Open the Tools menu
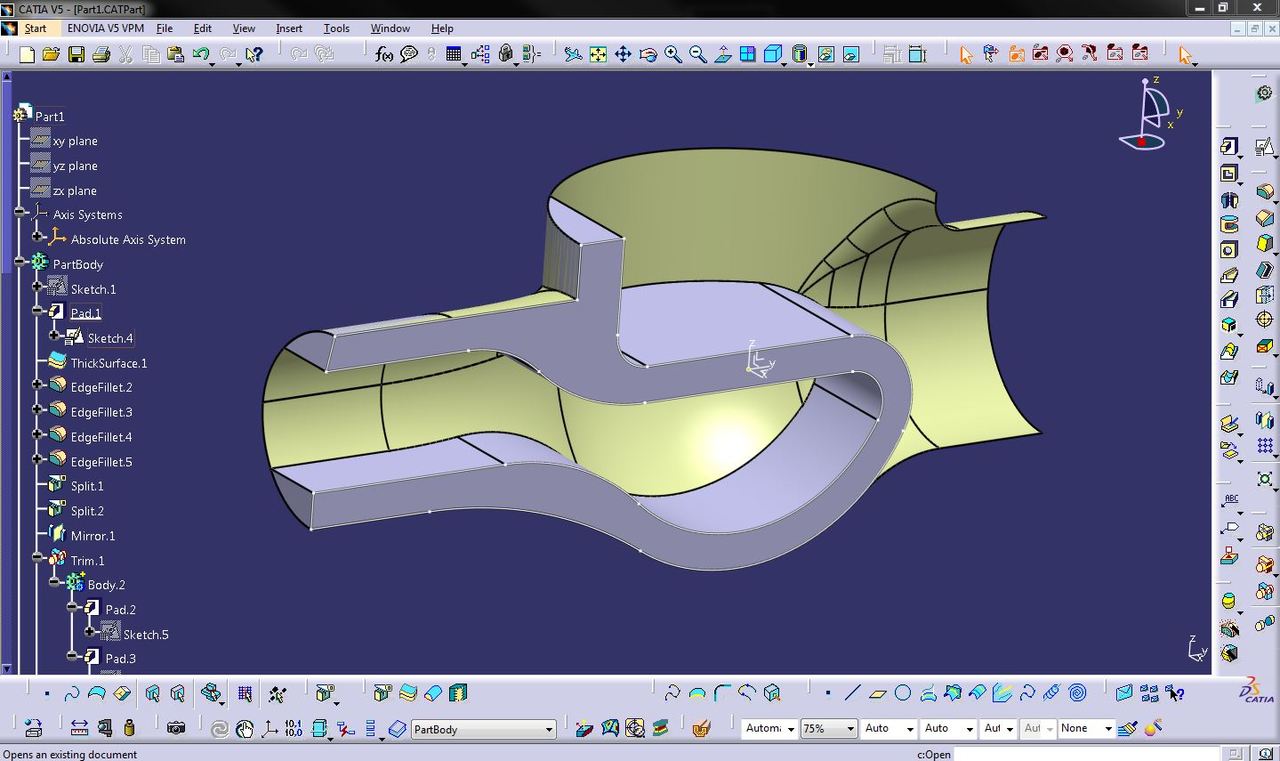 336,28
